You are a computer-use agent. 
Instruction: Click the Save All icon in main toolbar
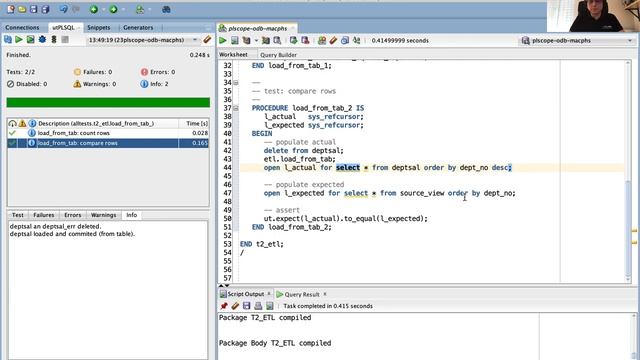[x=45, y=9]
